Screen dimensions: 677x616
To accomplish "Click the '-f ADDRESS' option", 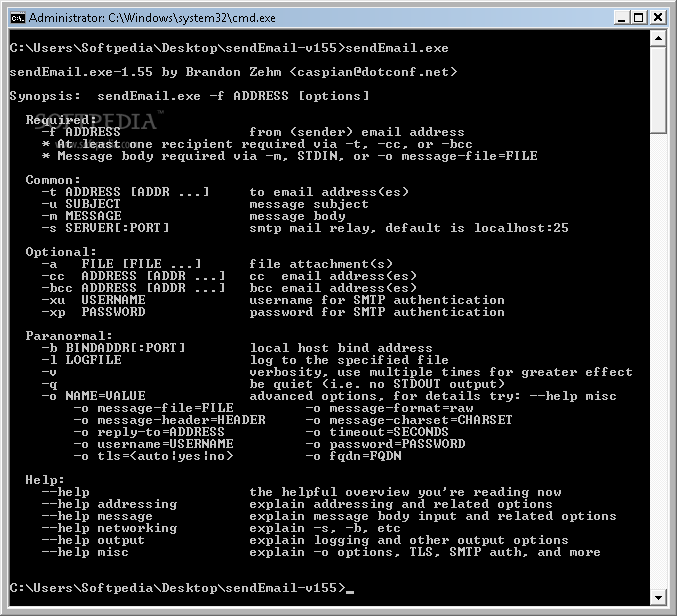I will 81,132.
